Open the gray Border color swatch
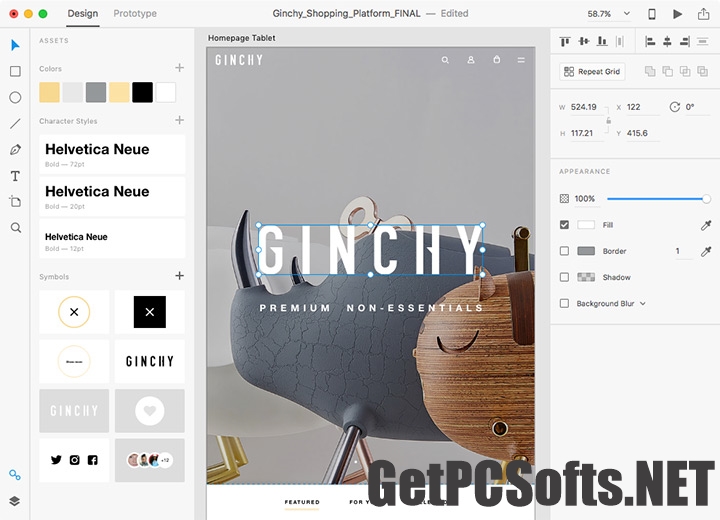 [586, 251]
